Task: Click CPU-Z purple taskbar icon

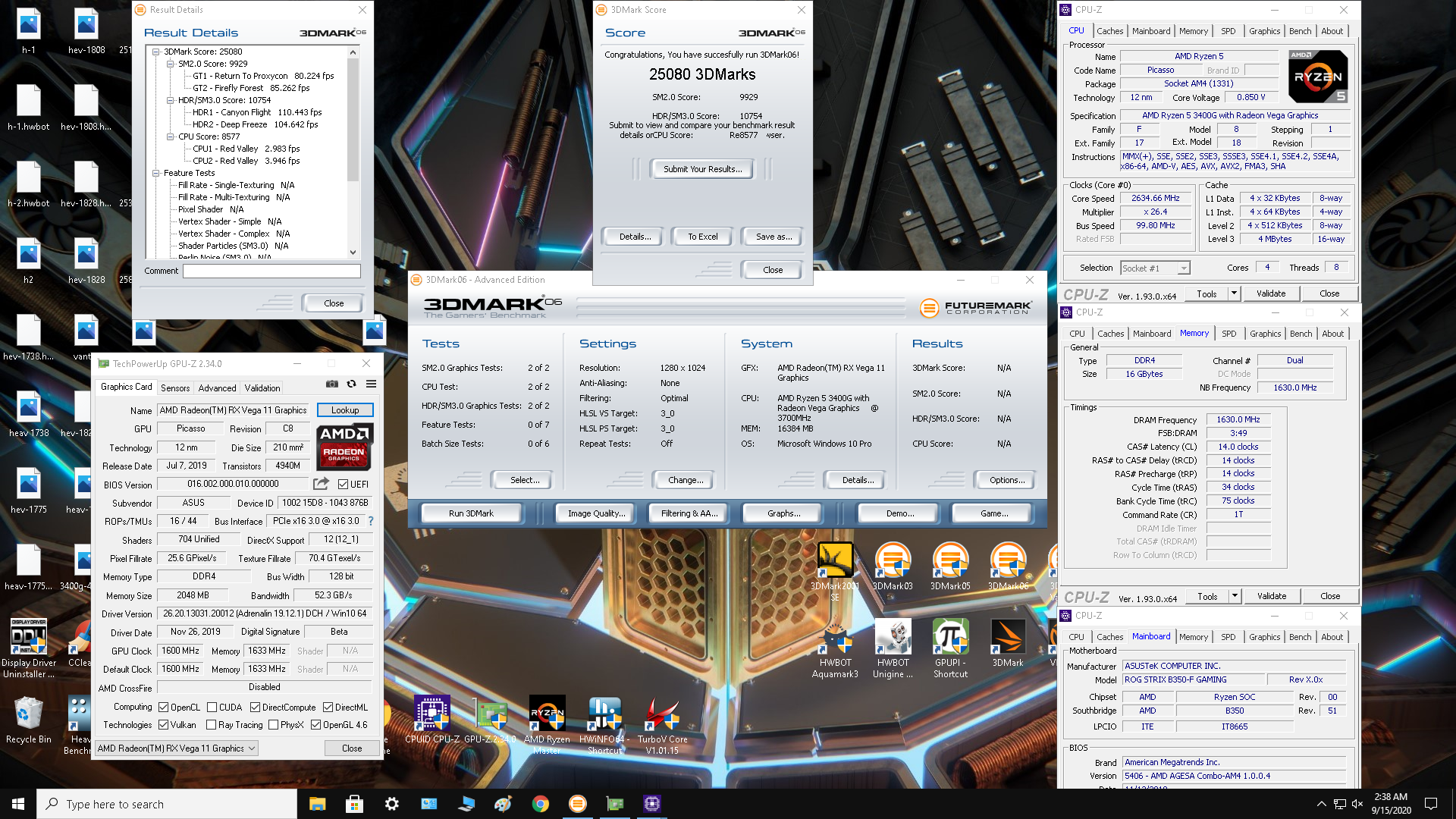Action: coord(652,804)
